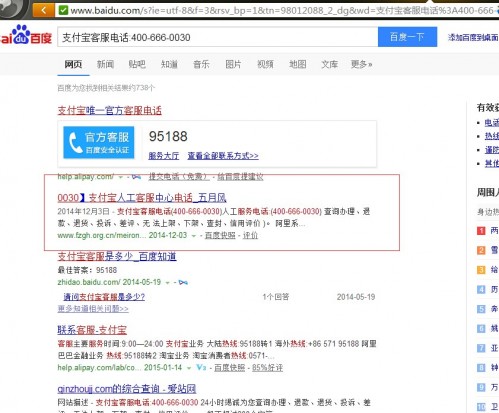
Task: Click the 百度一下 search button
Action: (x=407, y=37)
